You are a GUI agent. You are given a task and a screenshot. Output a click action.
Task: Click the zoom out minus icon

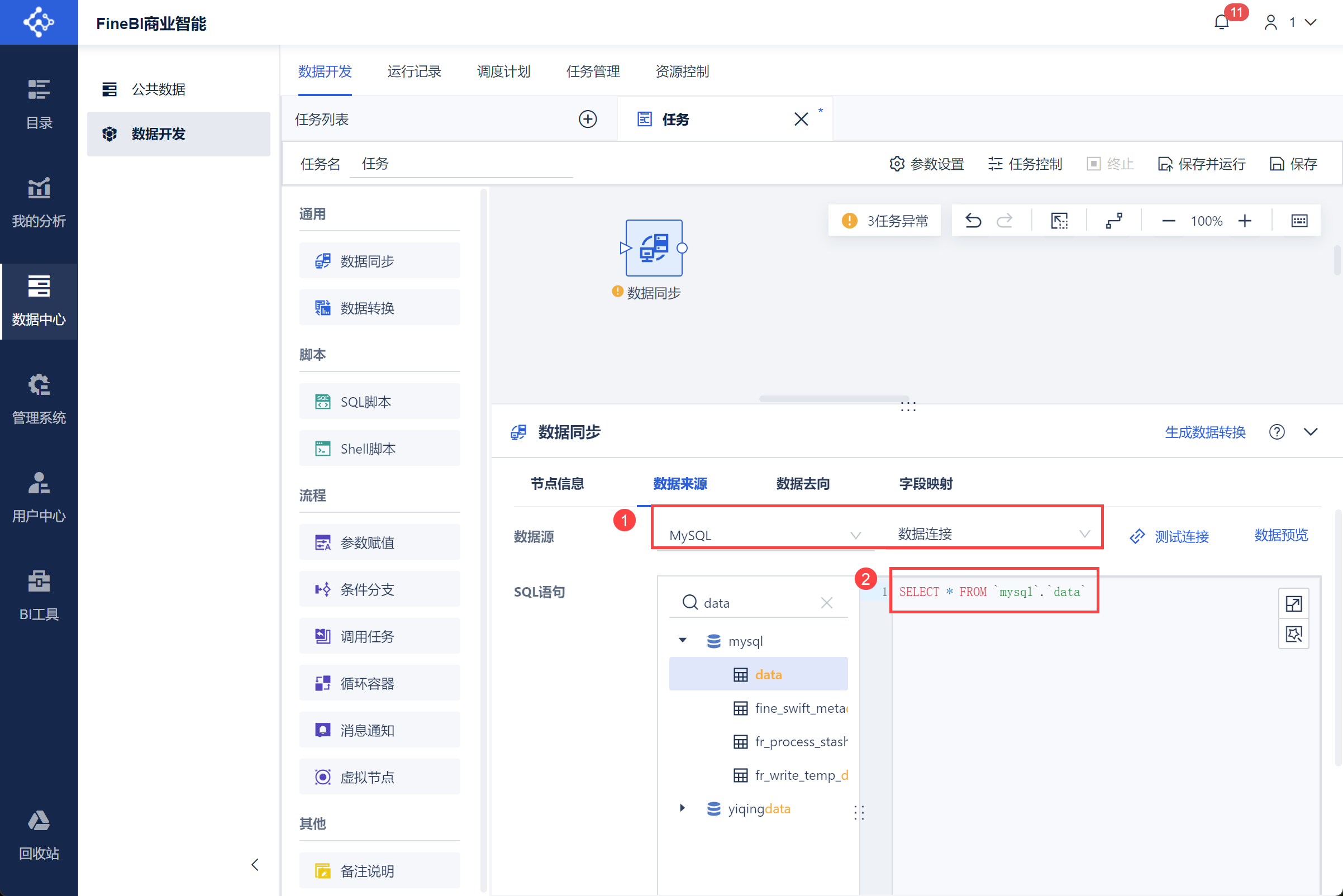click(1168, 221)
